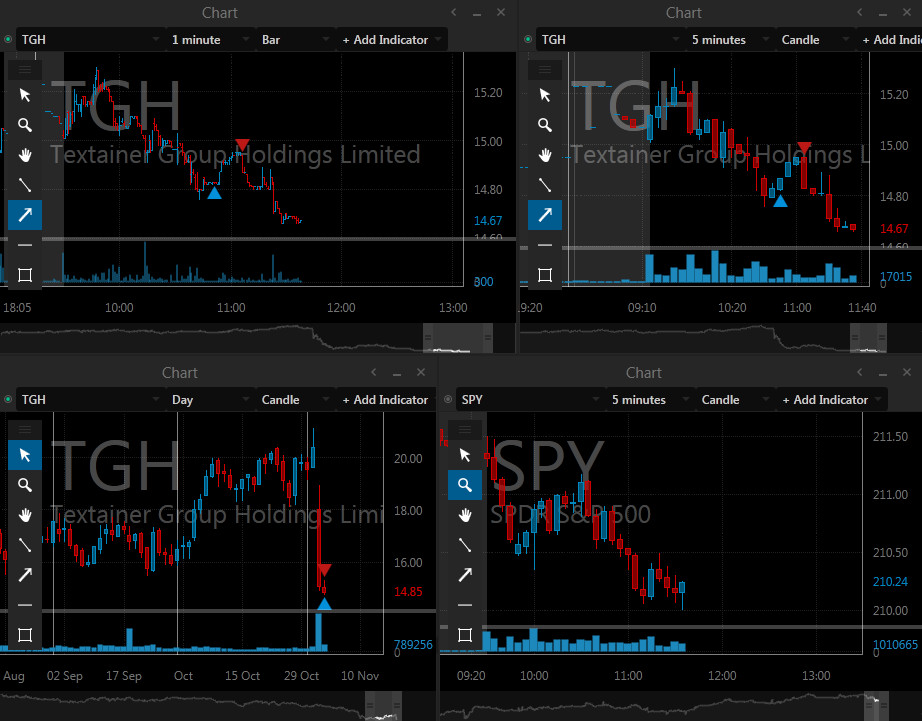Click the toolbar drag handle in TGH 1 minute chart
Image resolution: width=922 pixels, height=721 pixels.
pyautogui.click(x=25, y=69)
